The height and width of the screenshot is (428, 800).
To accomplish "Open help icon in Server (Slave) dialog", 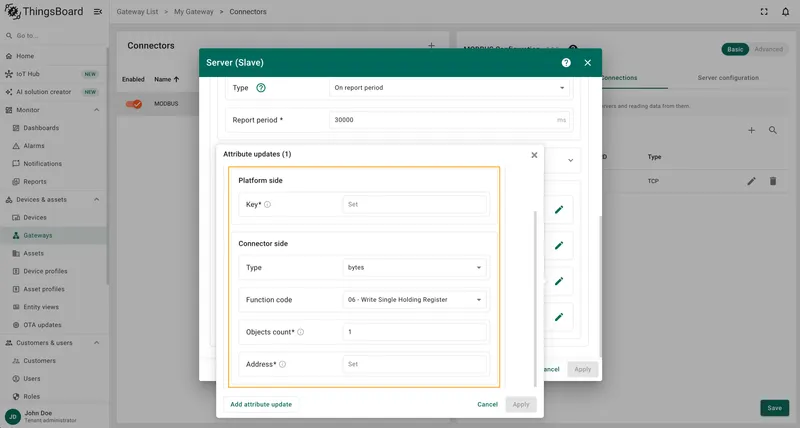I will coord(566,63).
